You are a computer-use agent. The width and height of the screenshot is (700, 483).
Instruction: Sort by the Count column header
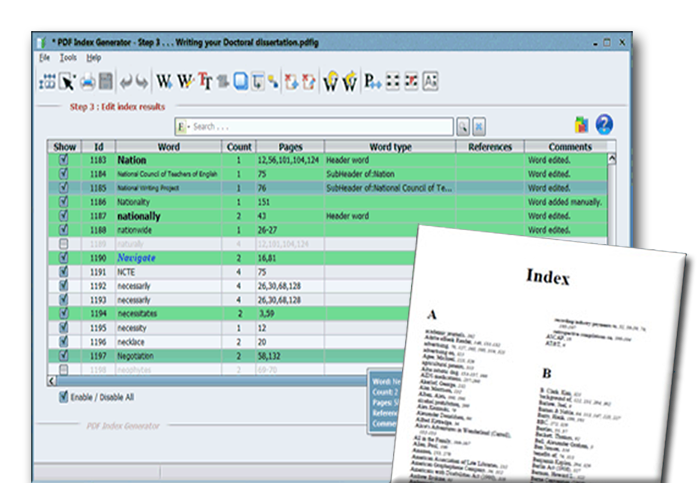(239, 147)
